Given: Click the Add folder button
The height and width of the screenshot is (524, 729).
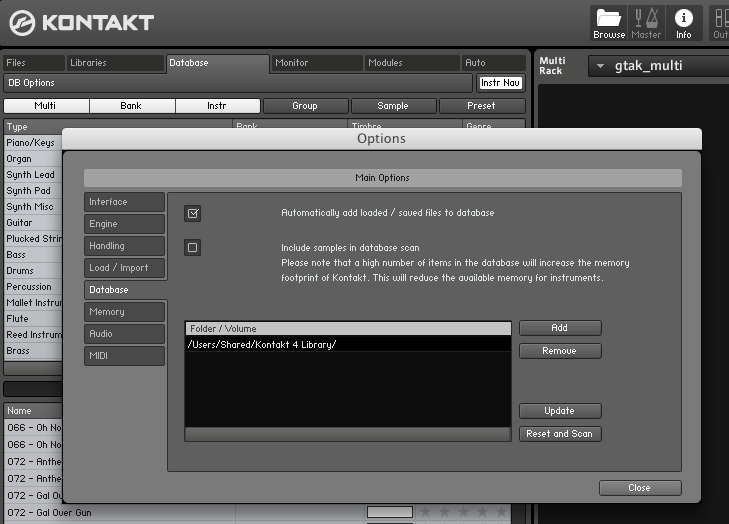Looking at the screenshot, I should tap(559, 328).
